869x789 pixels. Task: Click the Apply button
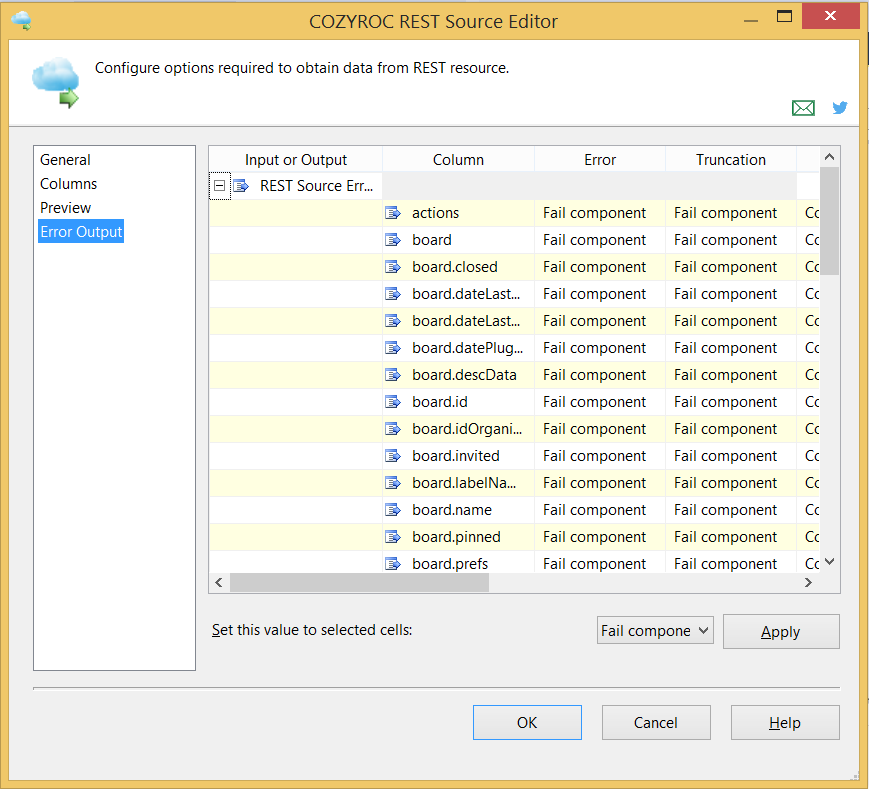tap(781, 631)
